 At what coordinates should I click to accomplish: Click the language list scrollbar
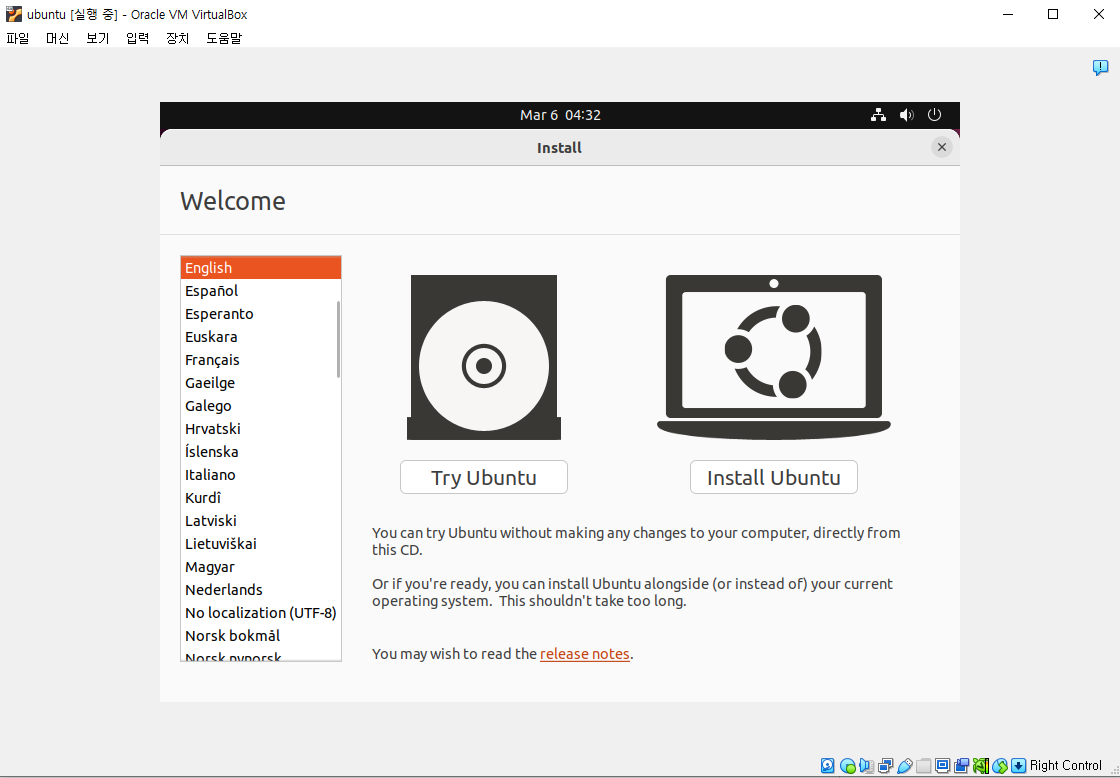338,339
